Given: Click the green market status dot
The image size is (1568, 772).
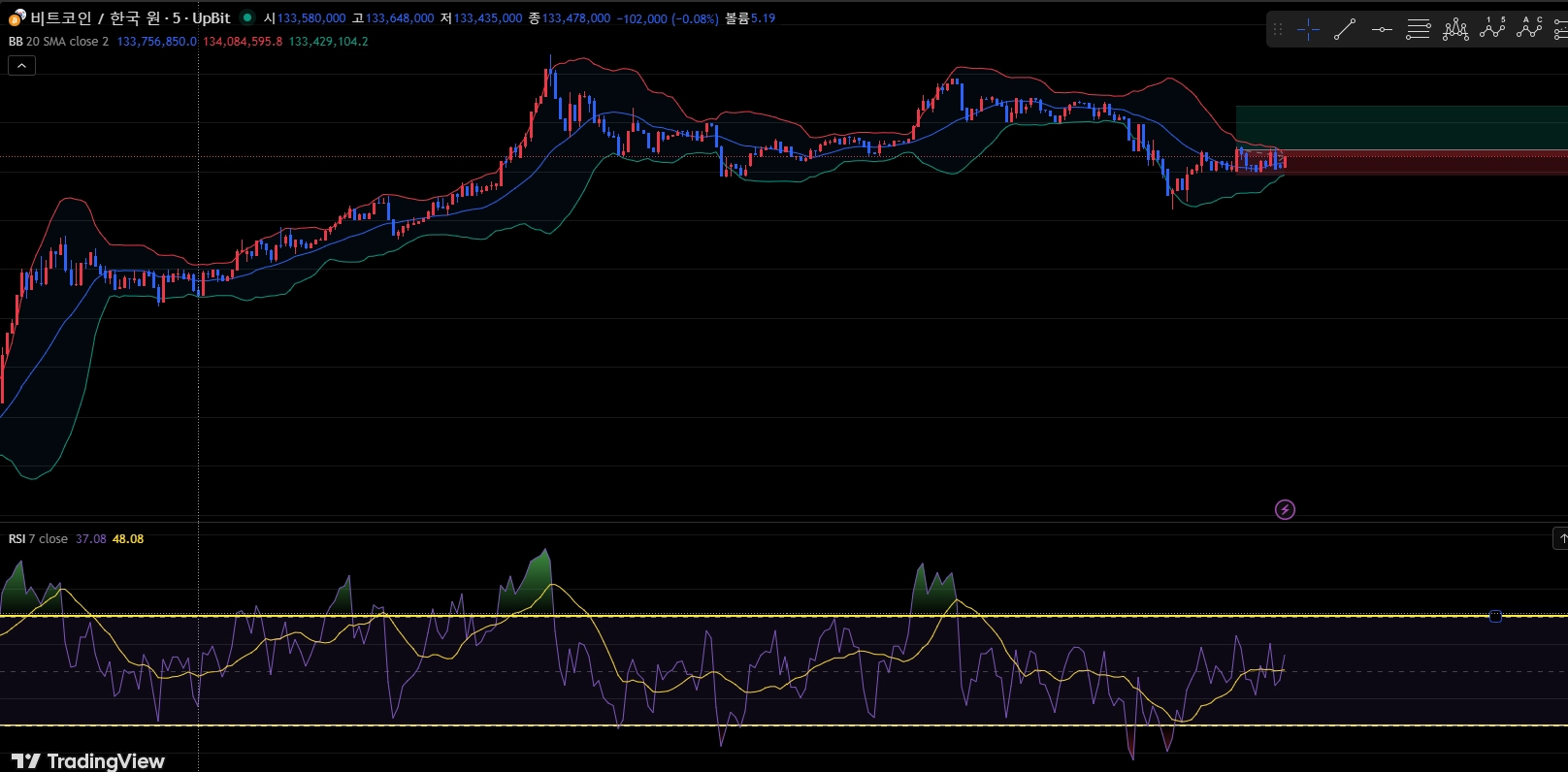Looking at the screenshot, I should tap(247, 17).
